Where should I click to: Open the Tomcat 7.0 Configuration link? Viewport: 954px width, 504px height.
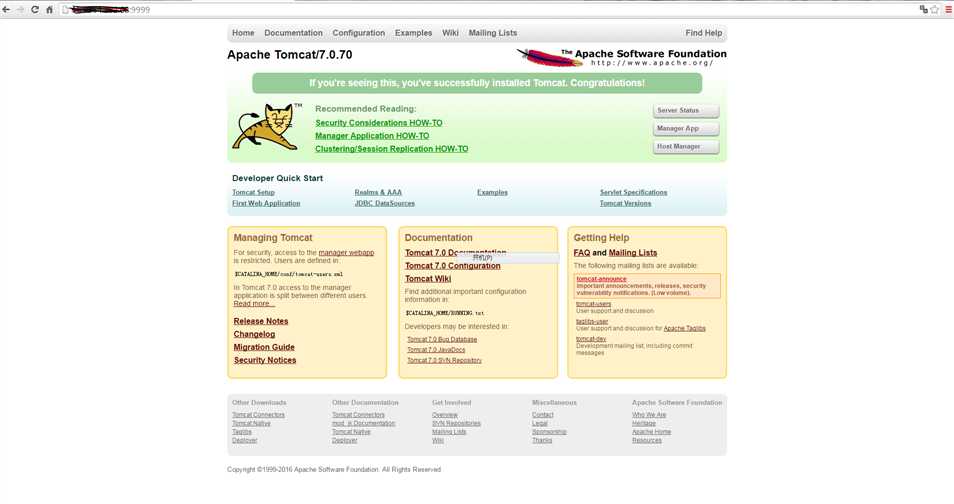point(453,266)
